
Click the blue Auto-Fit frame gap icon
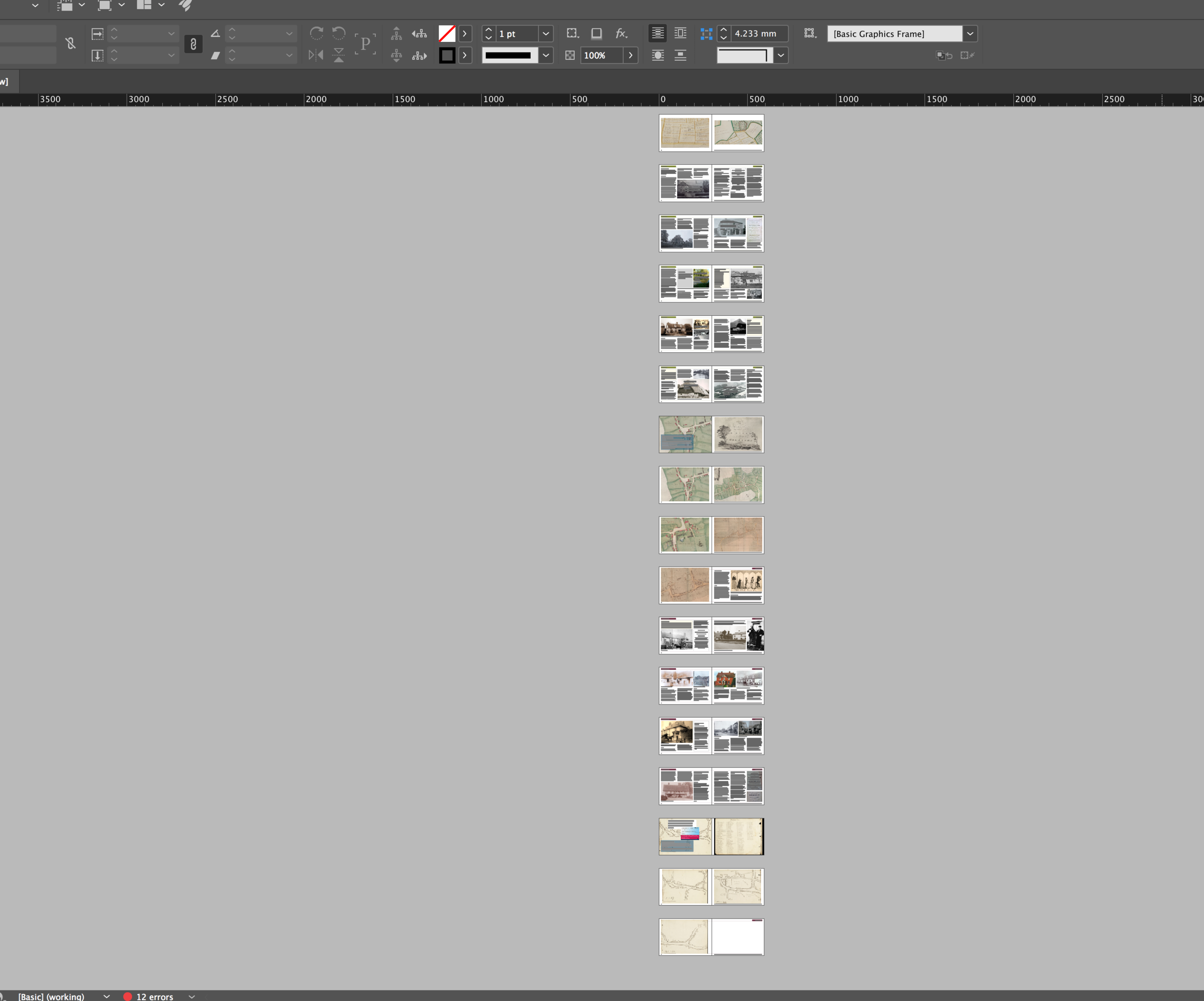(707, 34)
